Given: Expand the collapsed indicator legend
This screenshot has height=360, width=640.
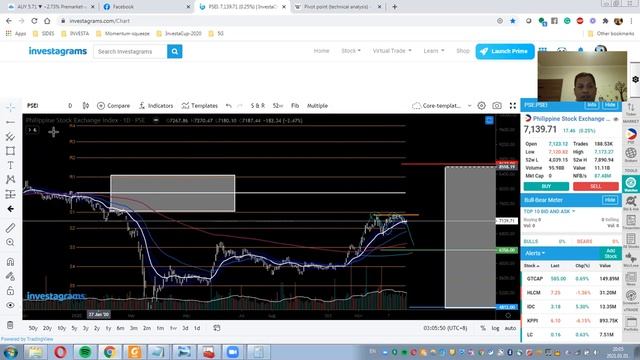Looking at the screenshot, I should click(32, 130).
